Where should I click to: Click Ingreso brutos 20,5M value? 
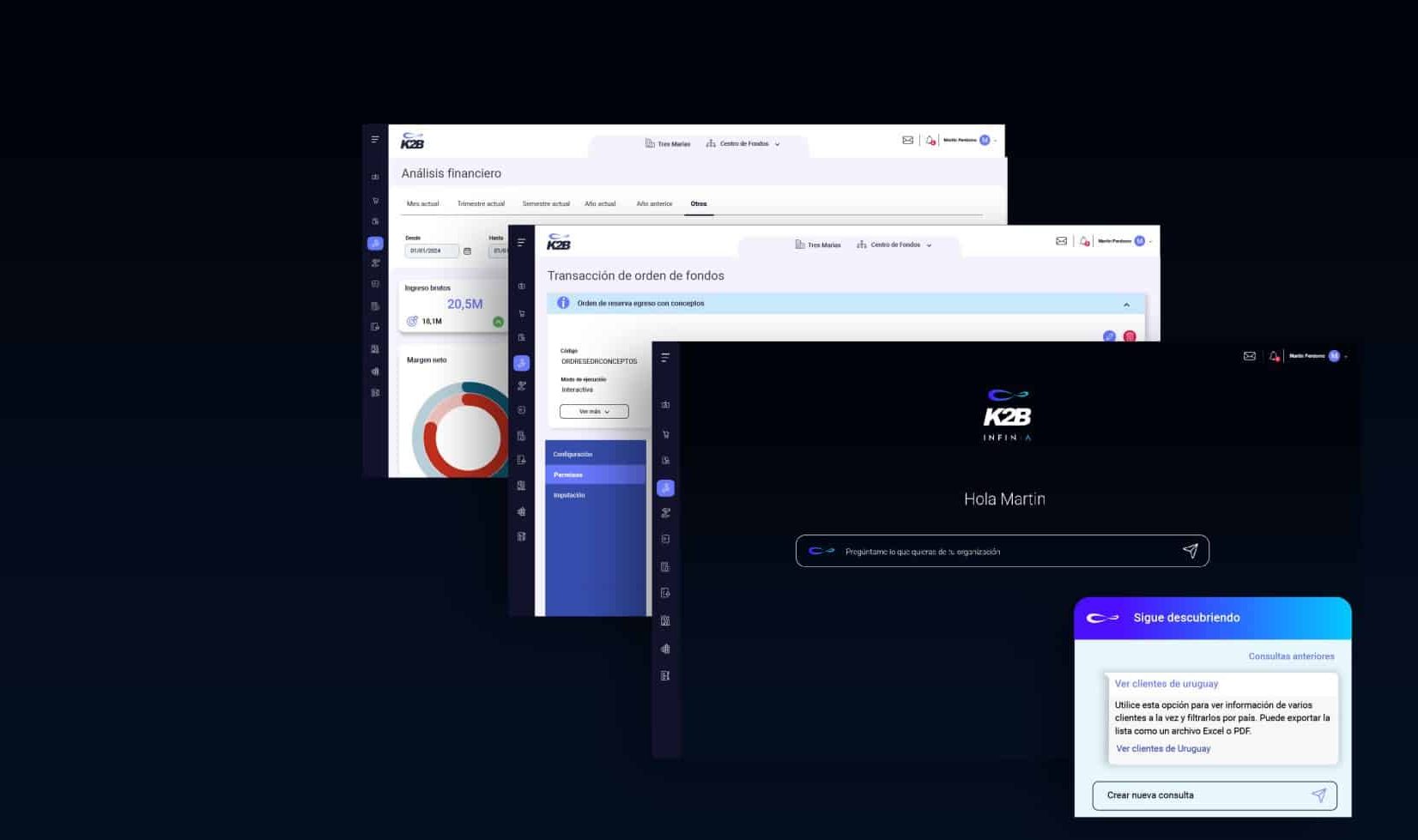point(464,304)
